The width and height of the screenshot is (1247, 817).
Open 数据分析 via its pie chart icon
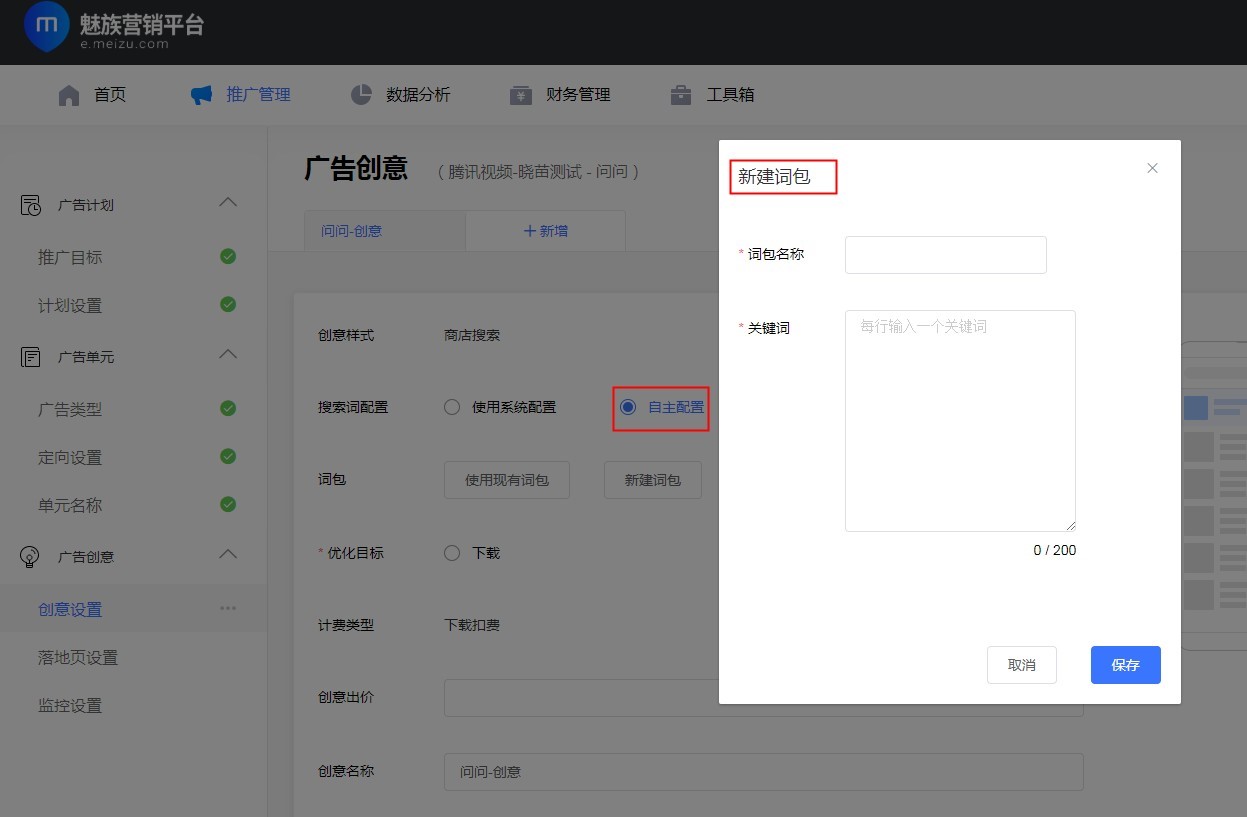[x=360, y=94]
